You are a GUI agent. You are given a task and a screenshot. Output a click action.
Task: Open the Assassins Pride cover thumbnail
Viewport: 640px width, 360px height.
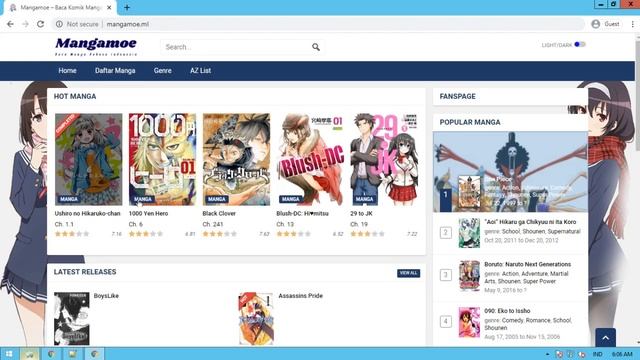coord(256,318)
